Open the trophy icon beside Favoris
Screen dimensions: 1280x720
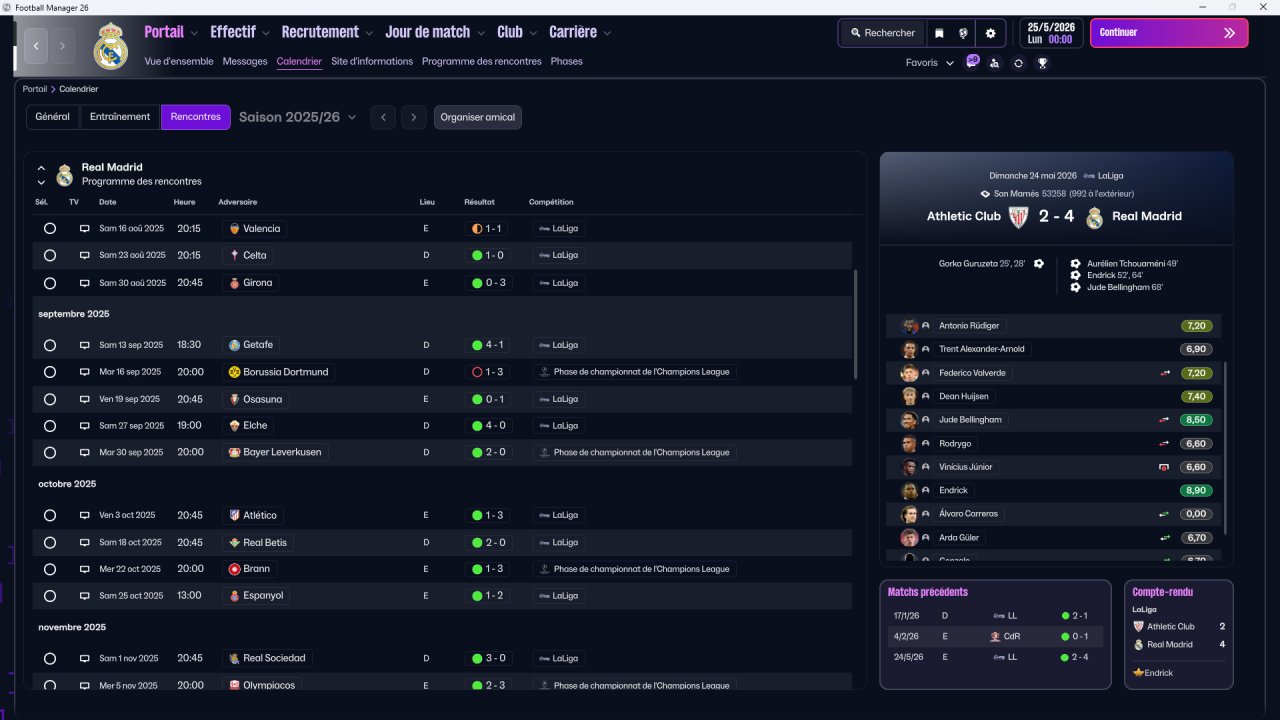[x=1042, y=63]
